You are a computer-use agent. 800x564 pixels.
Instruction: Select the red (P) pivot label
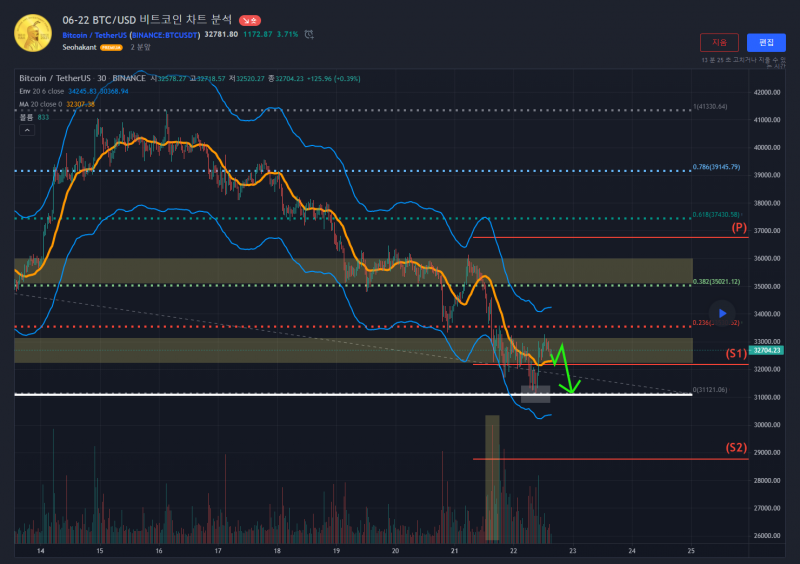pyautogui.click(x=739, y=228)
